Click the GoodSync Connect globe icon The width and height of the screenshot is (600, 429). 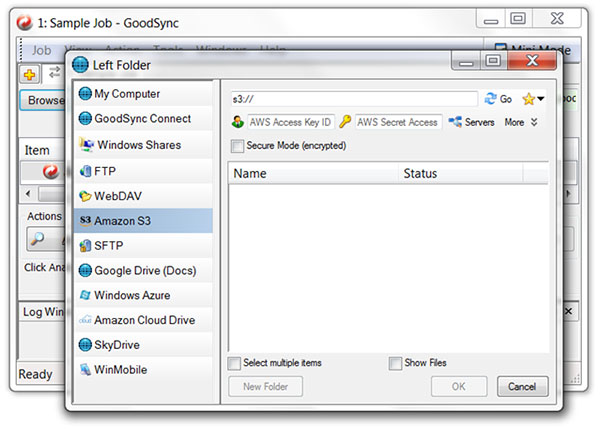coord(85,119)
